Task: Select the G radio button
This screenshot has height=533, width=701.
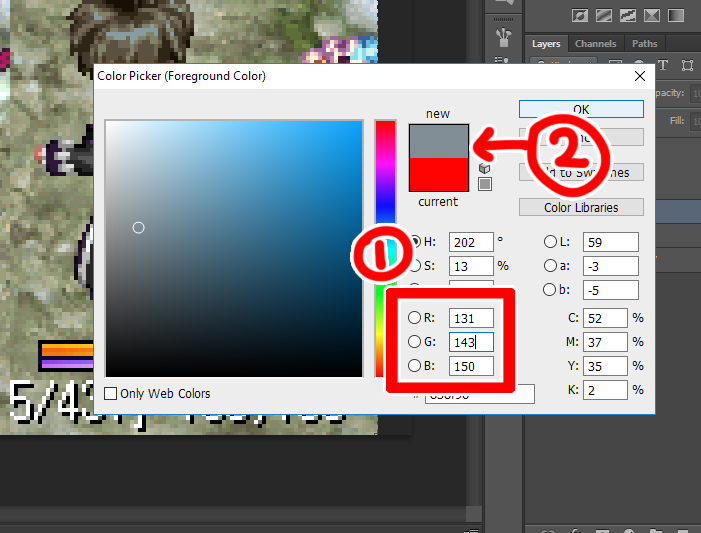Action: 414,342
